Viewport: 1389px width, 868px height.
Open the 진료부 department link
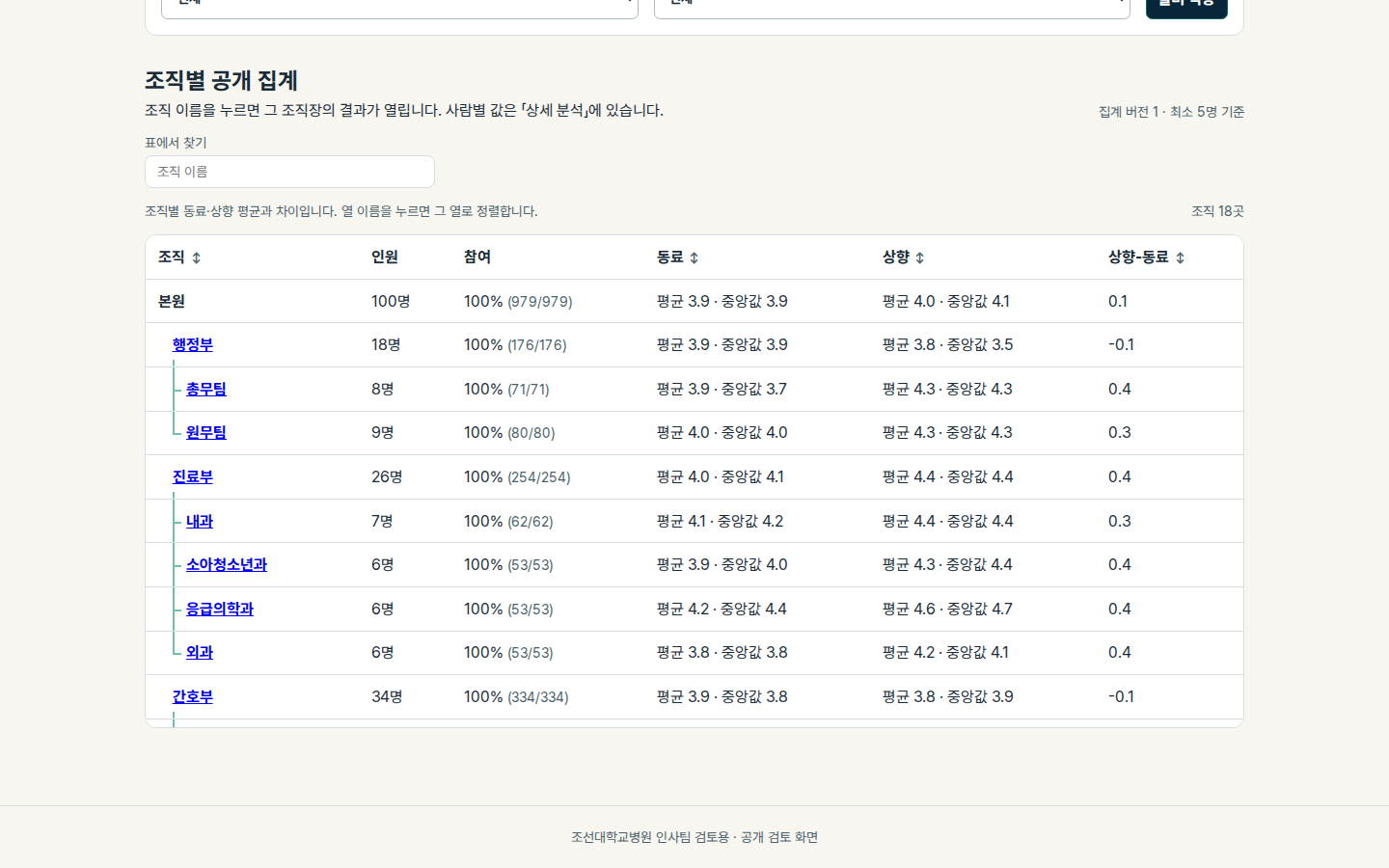pos(193,476)
